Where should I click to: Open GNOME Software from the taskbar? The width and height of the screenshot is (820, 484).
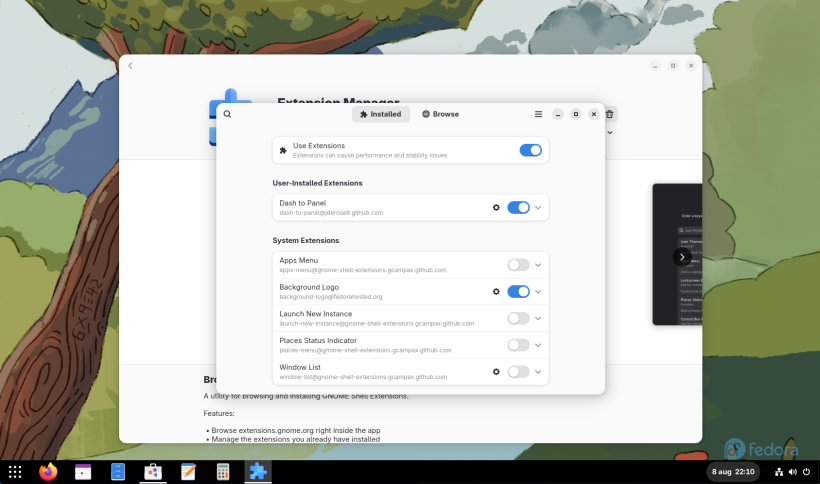pos(153,472)
